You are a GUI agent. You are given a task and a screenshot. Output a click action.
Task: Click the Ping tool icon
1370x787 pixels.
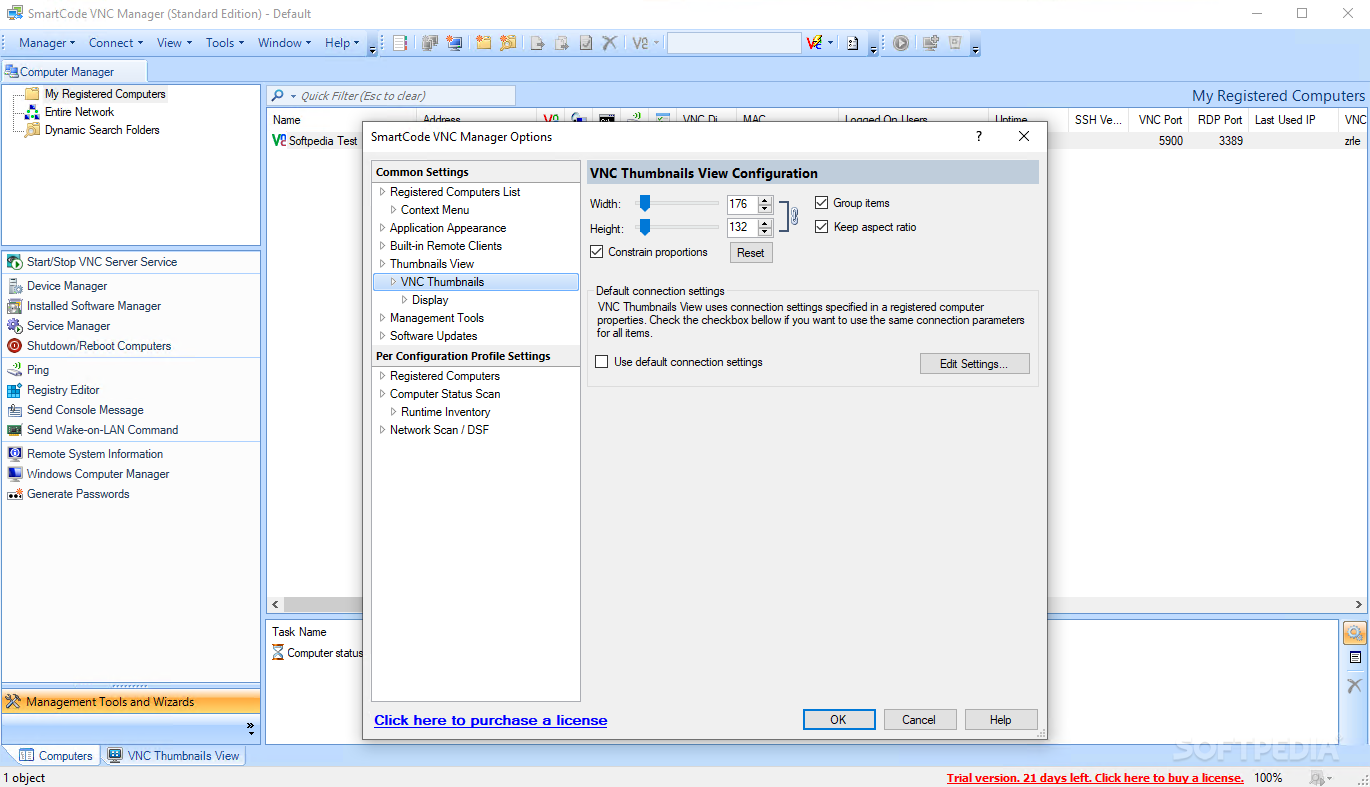pos(15,370)
